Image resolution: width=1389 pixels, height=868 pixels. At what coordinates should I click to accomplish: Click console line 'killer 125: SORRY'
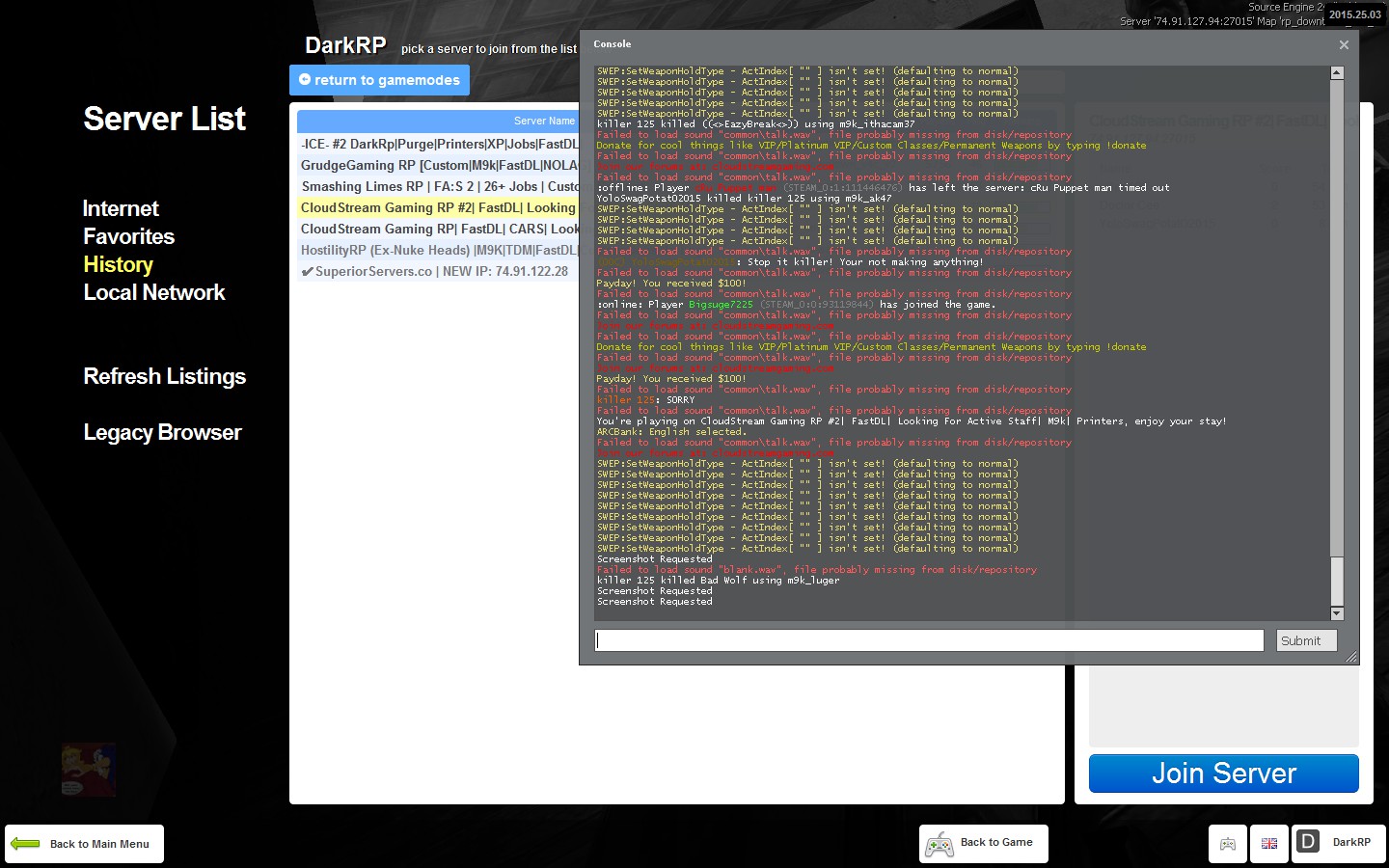[x=645, y=400]
